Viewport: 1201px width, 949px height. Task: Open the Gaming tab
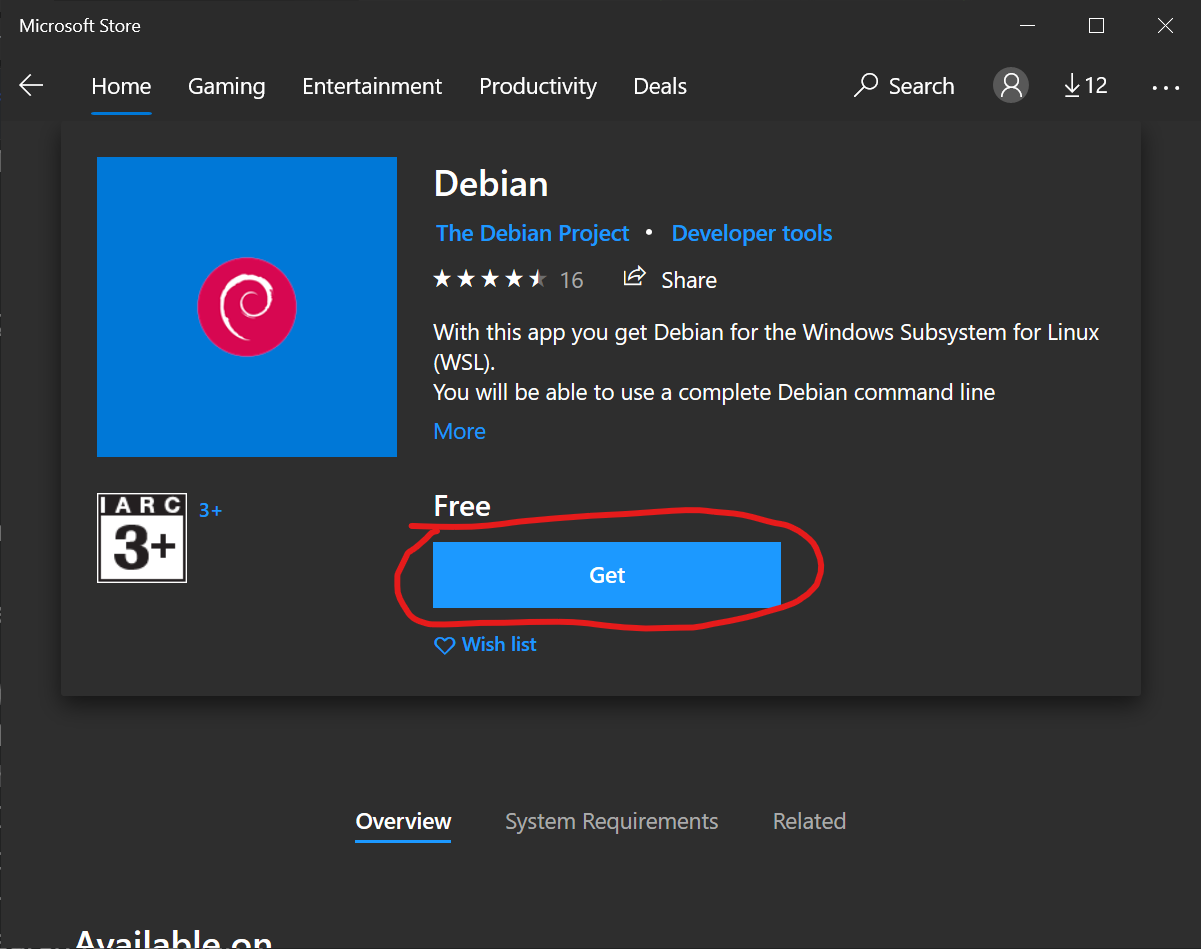(227, 86)
